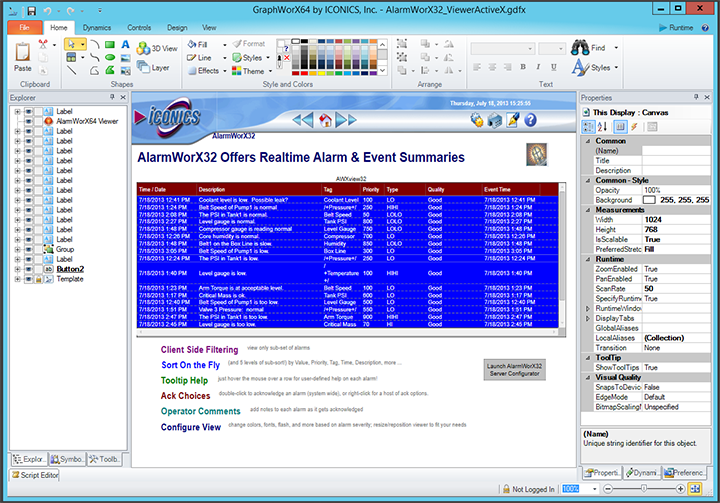
Task: Click the Find binoculars icon
Action: [x=579, y=47]
